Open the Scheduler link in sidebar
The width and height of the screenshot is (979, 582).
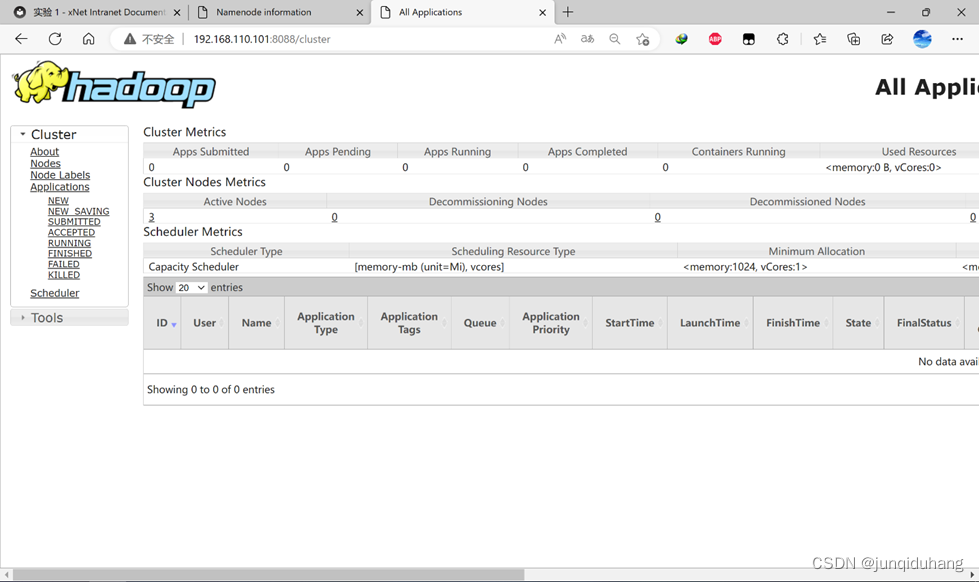54,293
